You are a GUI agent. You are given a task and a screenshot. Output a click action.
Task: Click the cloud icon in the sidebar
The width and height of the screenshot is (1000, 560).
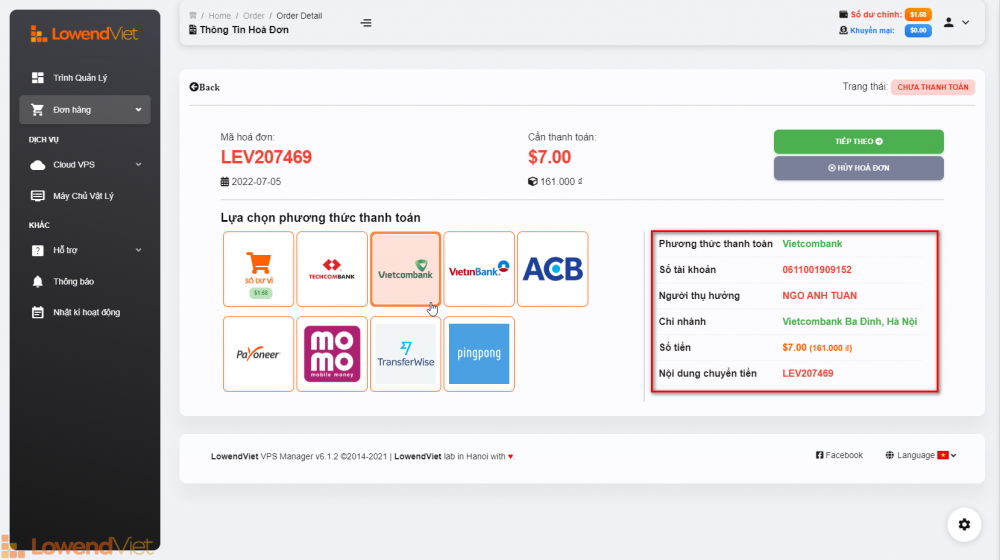click(x=38, y=165)
